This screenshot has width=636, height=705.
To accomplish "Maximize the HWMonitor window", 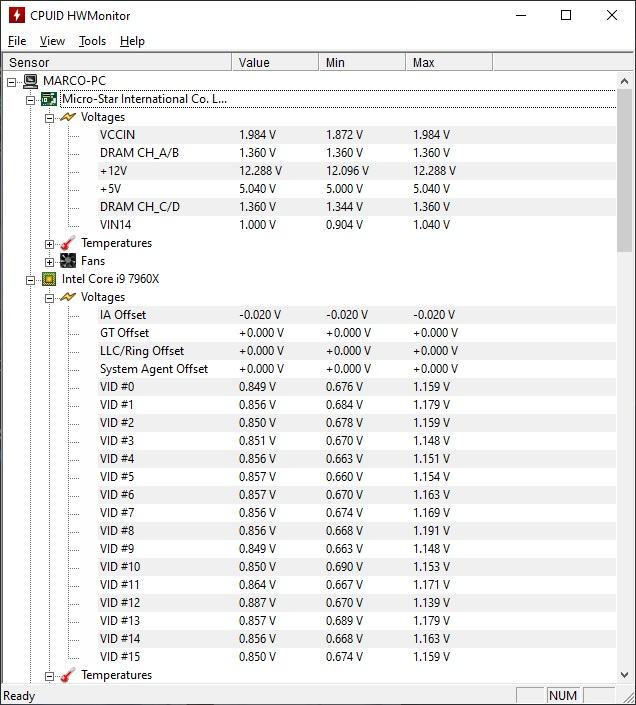I will coord(566,15).
